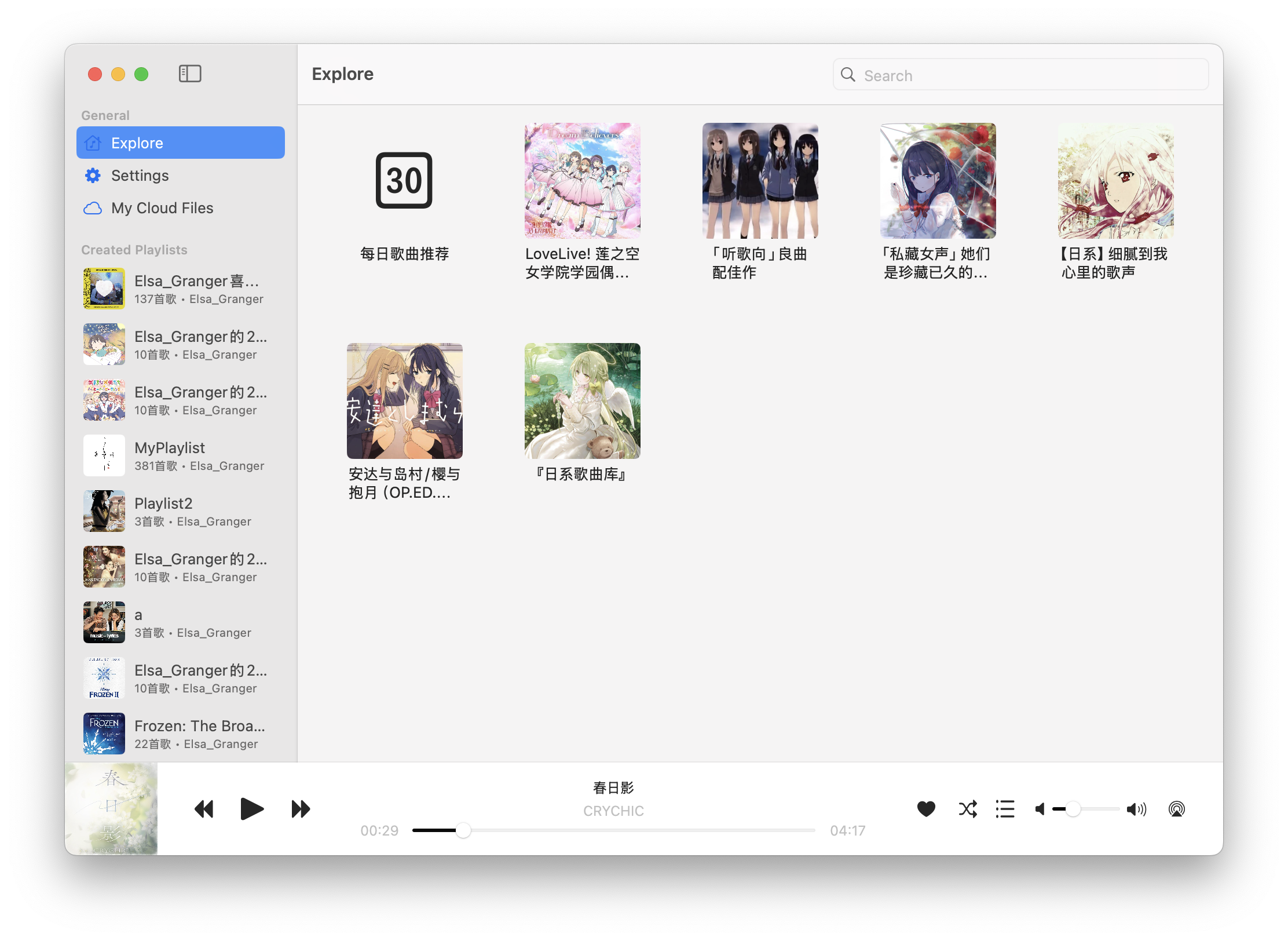Click the Settings gear icon
Screen dimensions: 1288x941
pos(93,176)
